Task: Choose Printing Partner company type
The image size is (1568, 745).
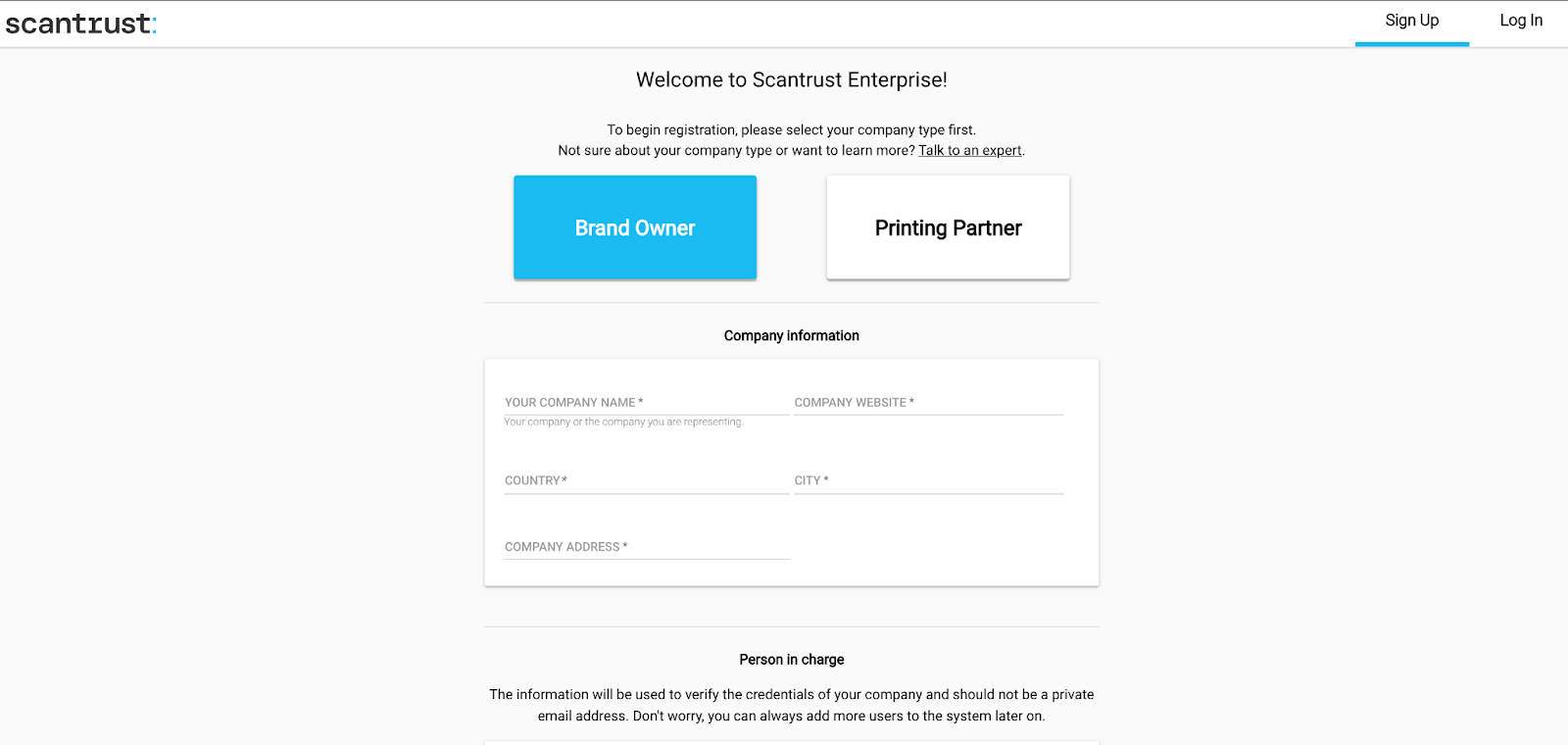Action: coord(948,227)
